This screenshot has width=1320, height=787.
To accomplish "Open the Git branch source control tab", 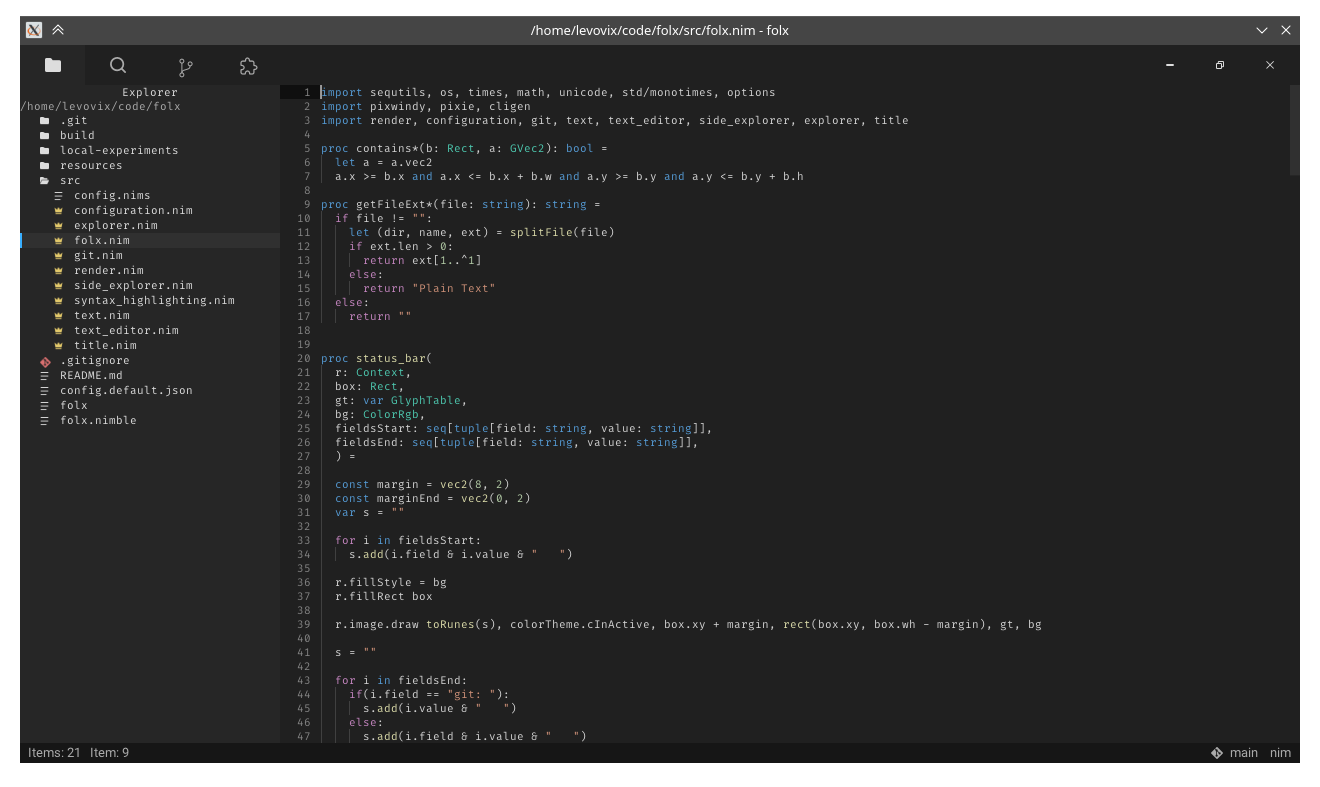I will click(x=186, y=67).
